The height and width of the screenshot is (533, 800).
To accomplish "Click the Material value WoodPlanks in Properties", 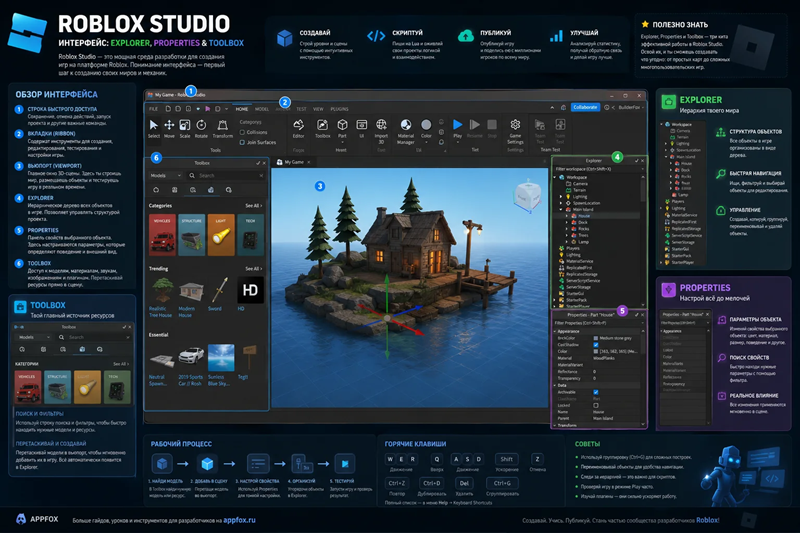I will [x=604, y=358].
